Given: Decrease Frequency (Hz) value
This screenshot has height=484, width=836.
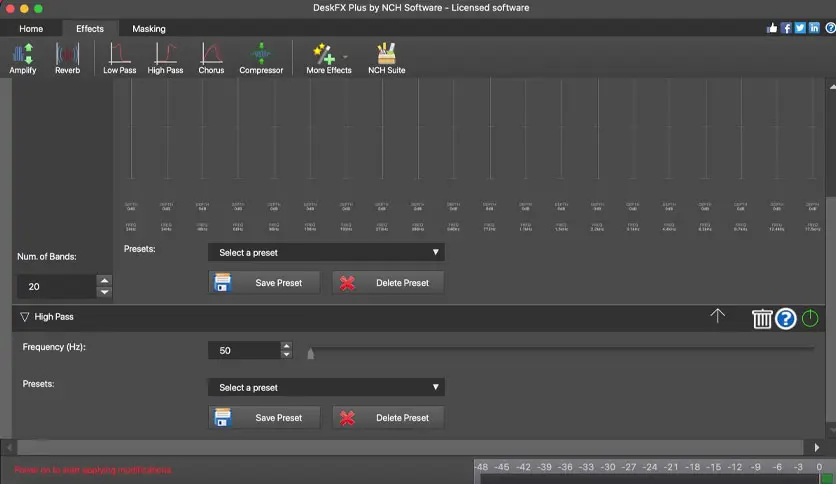Looking at the screenshot, I should 286,354.
